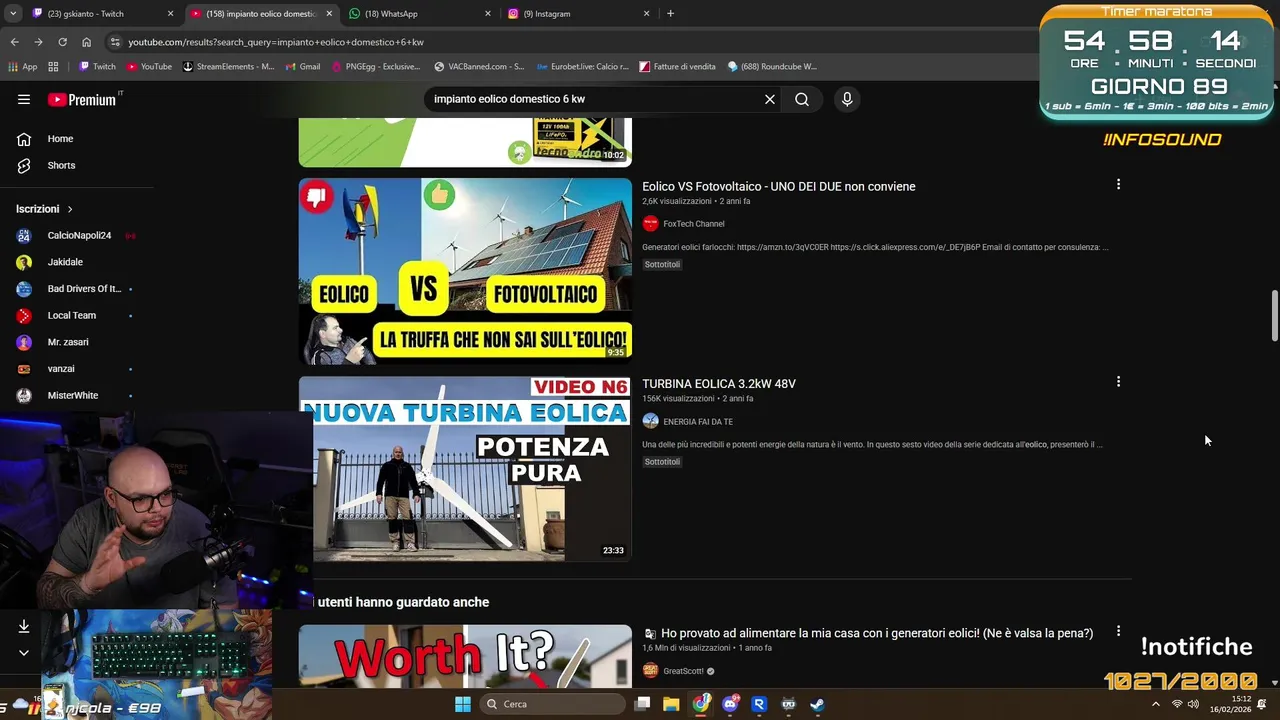This screenshot has width=1280, height=720.
Task: Open Bad Drivers Of It... channel
Action: pos(84,289)
